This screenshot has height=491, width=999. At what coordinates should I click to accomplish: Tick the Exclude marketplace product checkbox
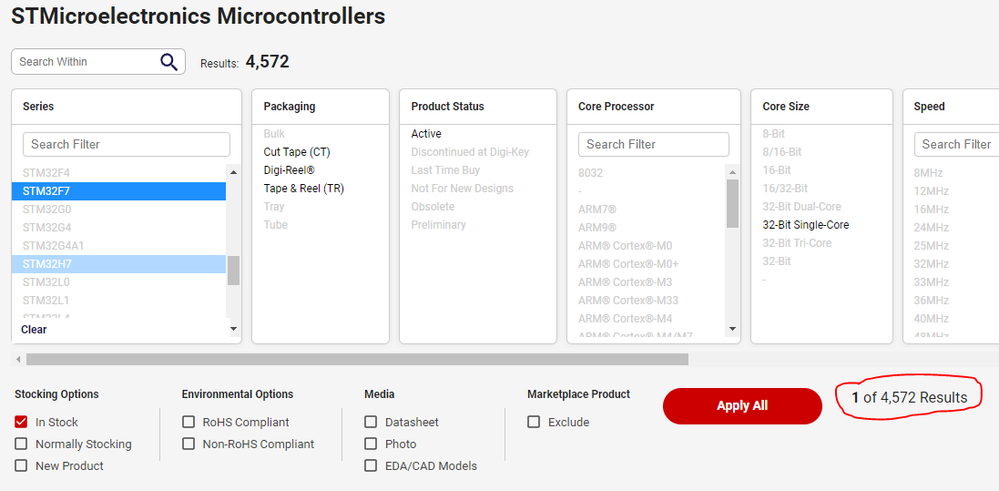tap(533, 422)
